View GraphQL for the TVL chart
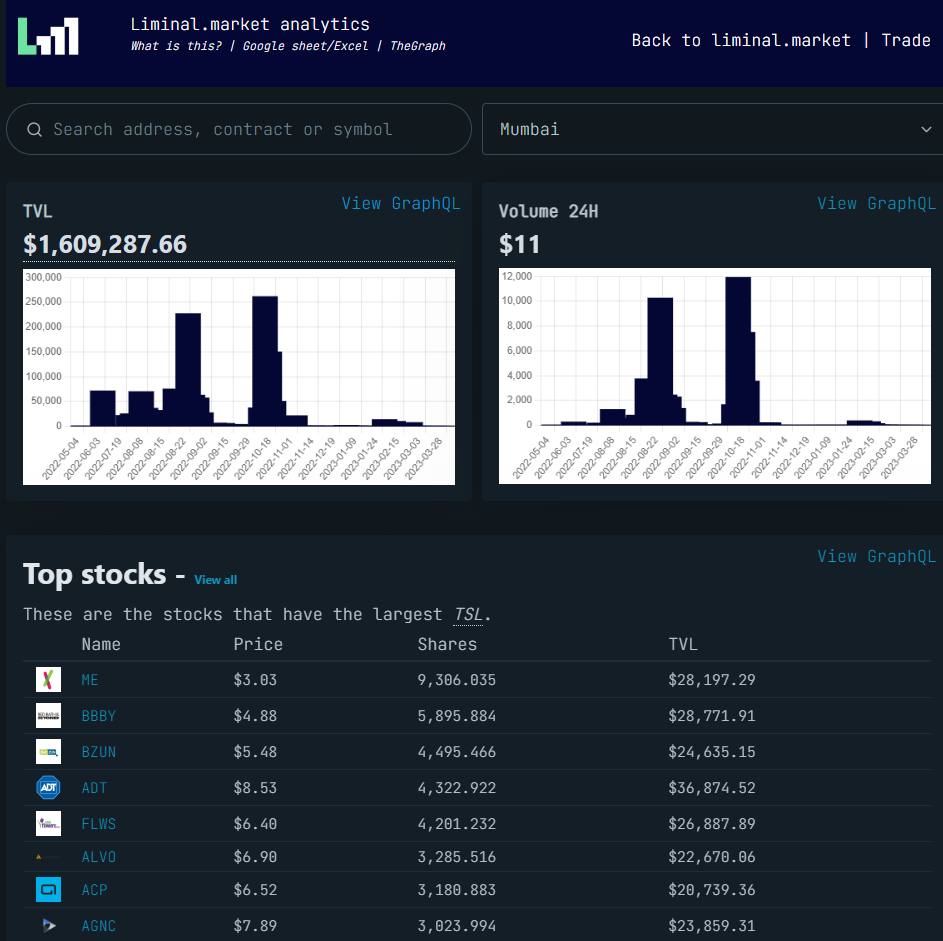Viewport: 943px width, 941px height. tap(401, 203)
